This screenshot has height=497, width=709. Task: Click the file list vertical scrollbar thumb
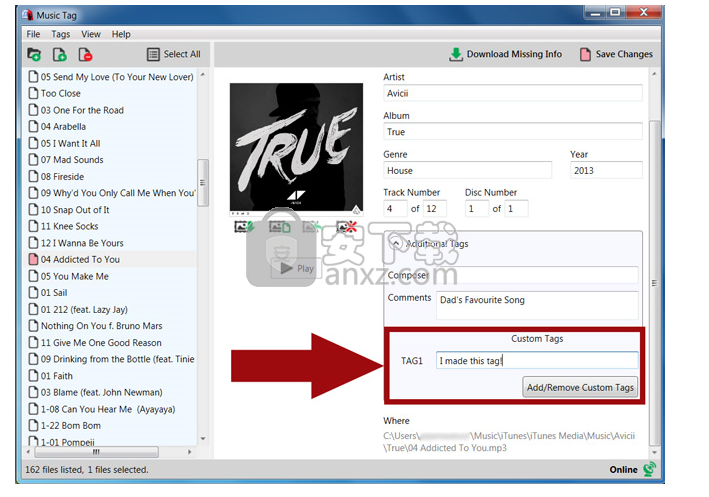point(203,182)
